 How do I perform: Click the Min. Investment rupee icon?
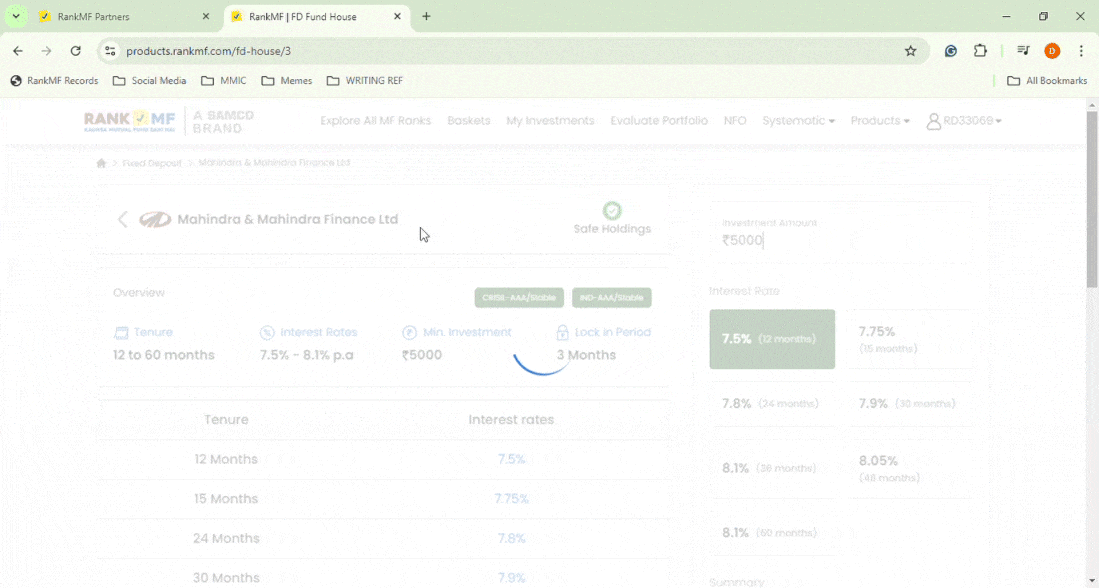(x=409, y=332)
